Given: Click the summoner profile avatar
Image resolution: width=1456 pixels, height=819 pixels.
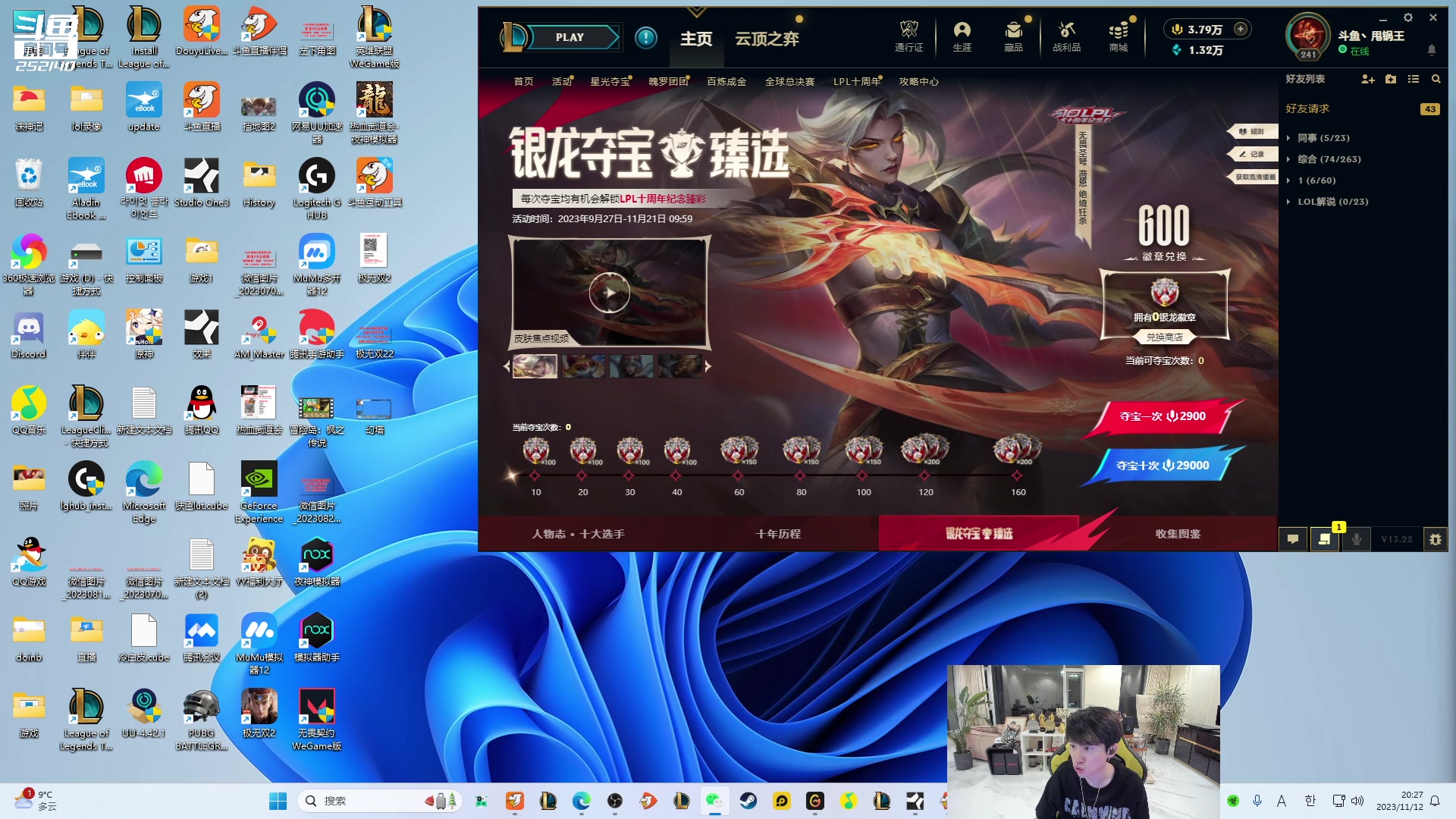Looking at the screenshot, I should tap(1308, 36).
